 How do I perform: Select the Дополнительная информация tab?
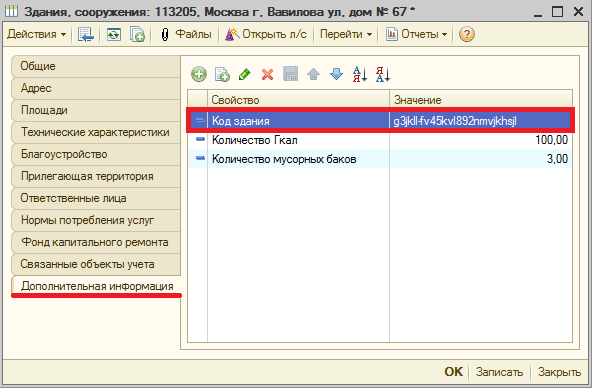[x=97, y=286]
